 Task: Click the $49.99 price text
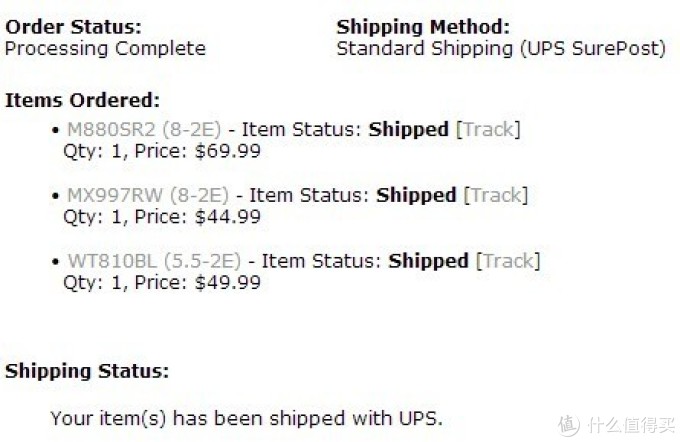pyautogui.click(x=228, y=283)
